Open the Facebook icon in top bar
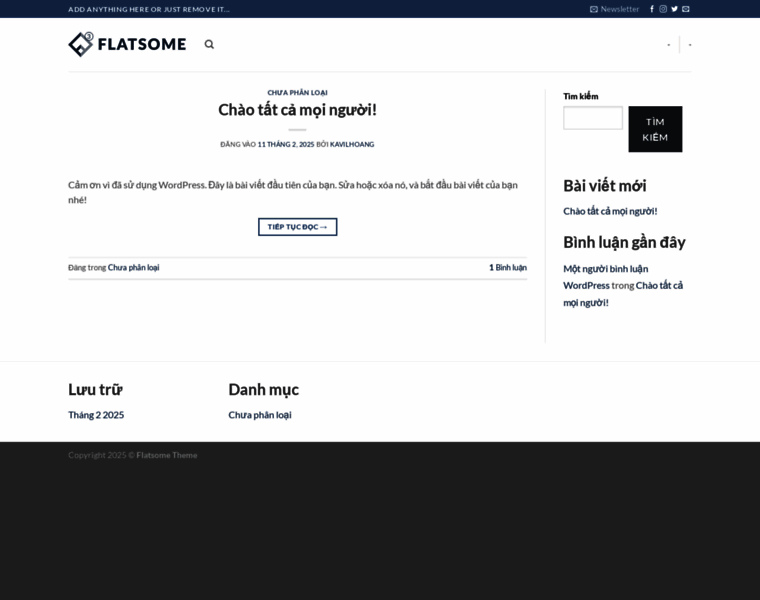This screenshot has height=600, width=760. (x=652, y=9)
